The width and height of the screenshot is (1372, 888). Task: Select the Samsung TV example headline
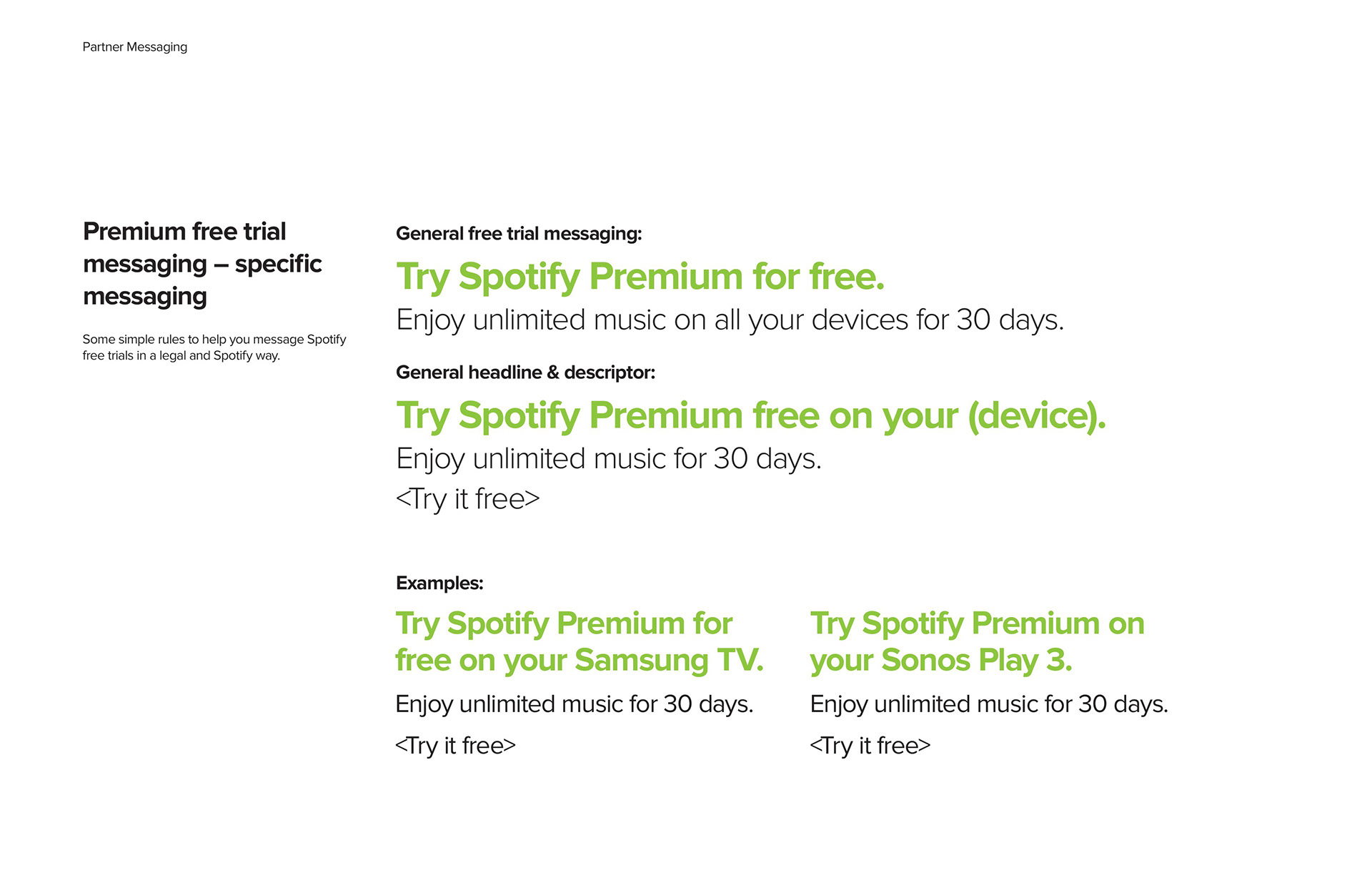(579, 642)
